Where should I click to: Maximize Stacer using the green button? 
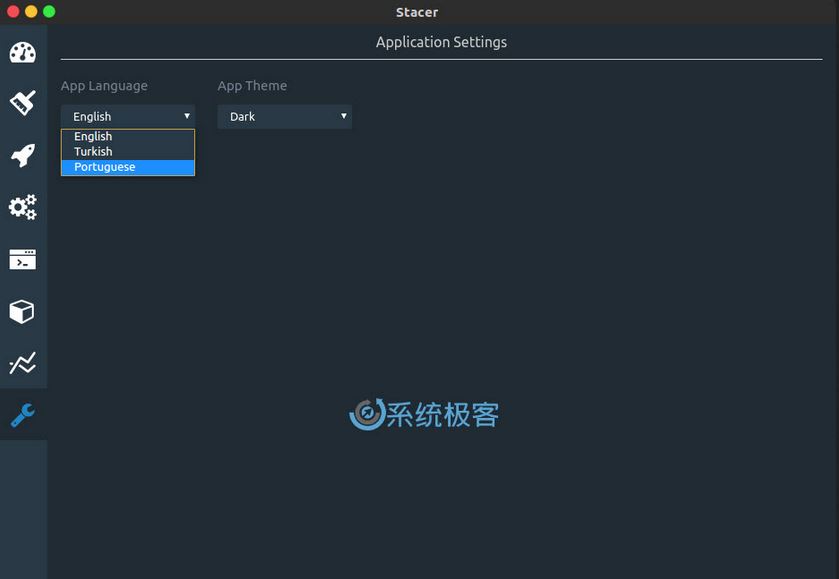[x=49, y=12]
